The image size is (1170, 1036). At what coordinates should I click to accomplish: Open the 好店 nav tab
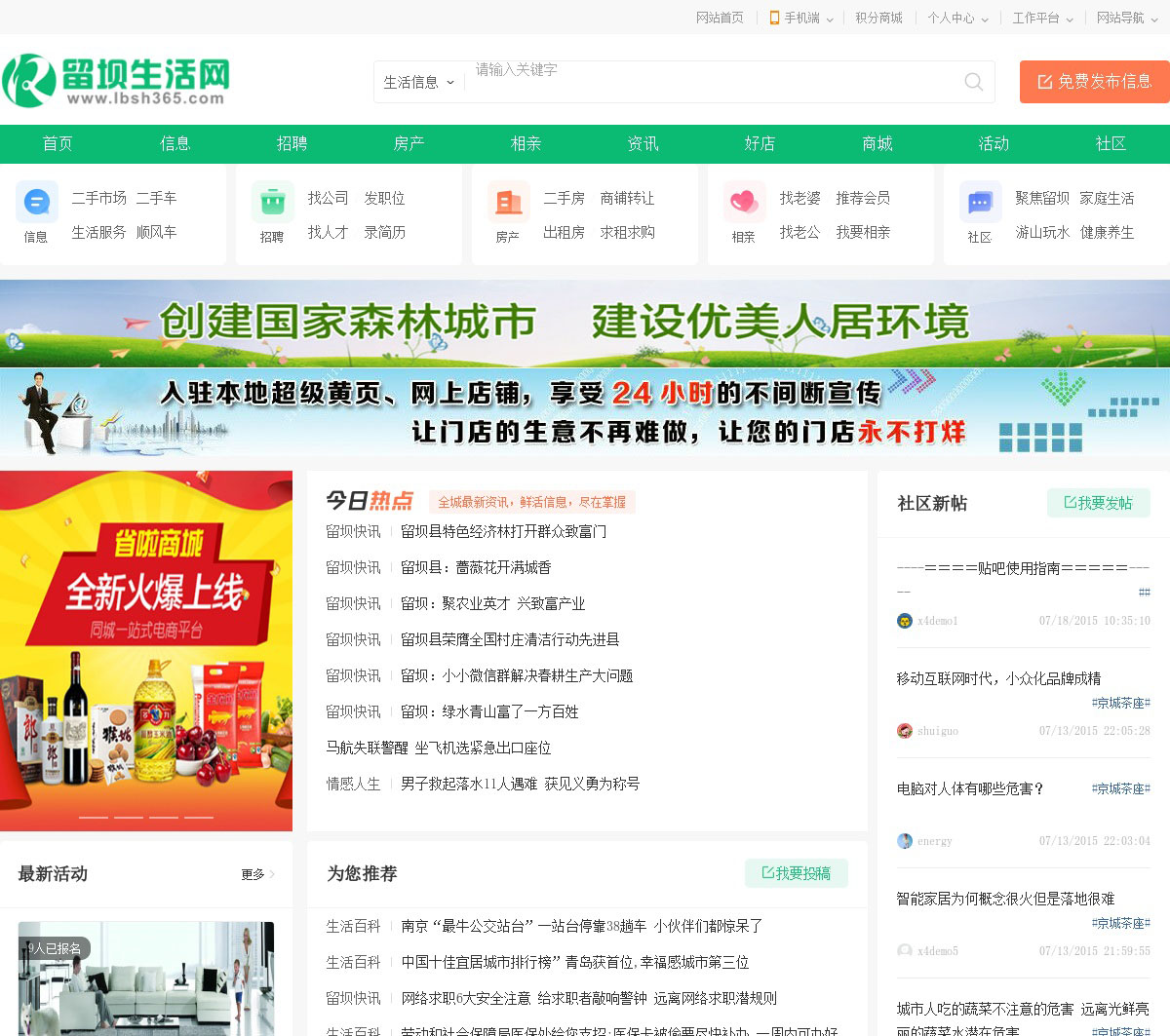click(x=760, y=144)
